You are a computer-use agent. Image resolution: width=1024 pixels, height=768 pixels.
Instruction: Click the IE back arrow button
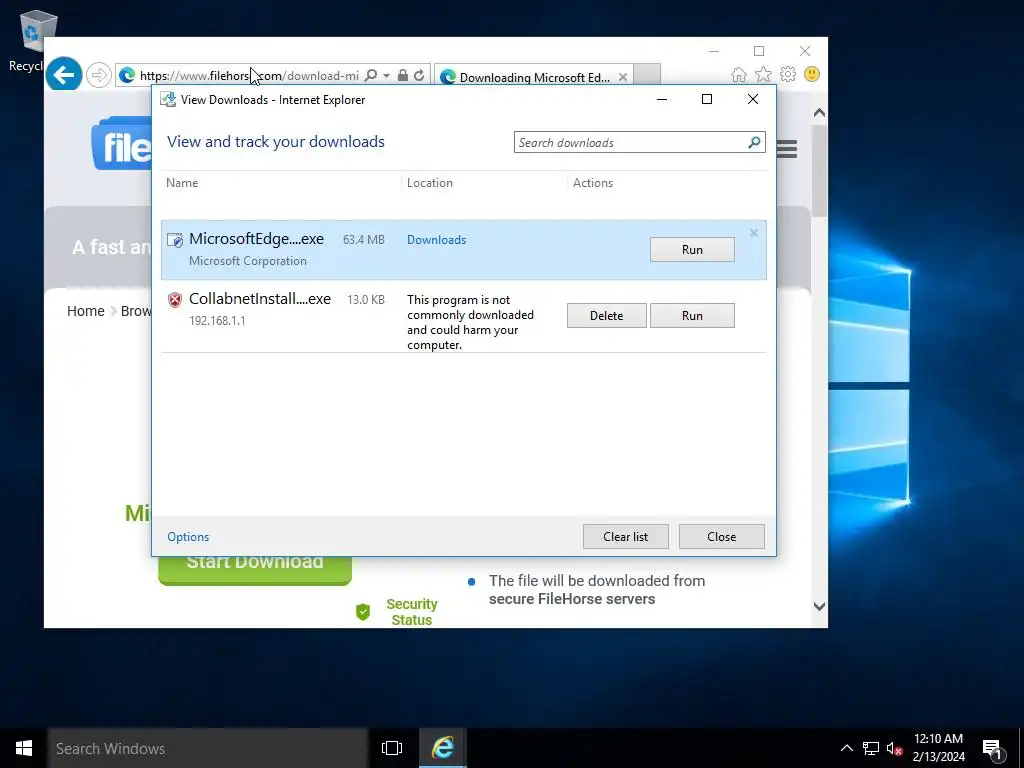[x=64, y=75]
